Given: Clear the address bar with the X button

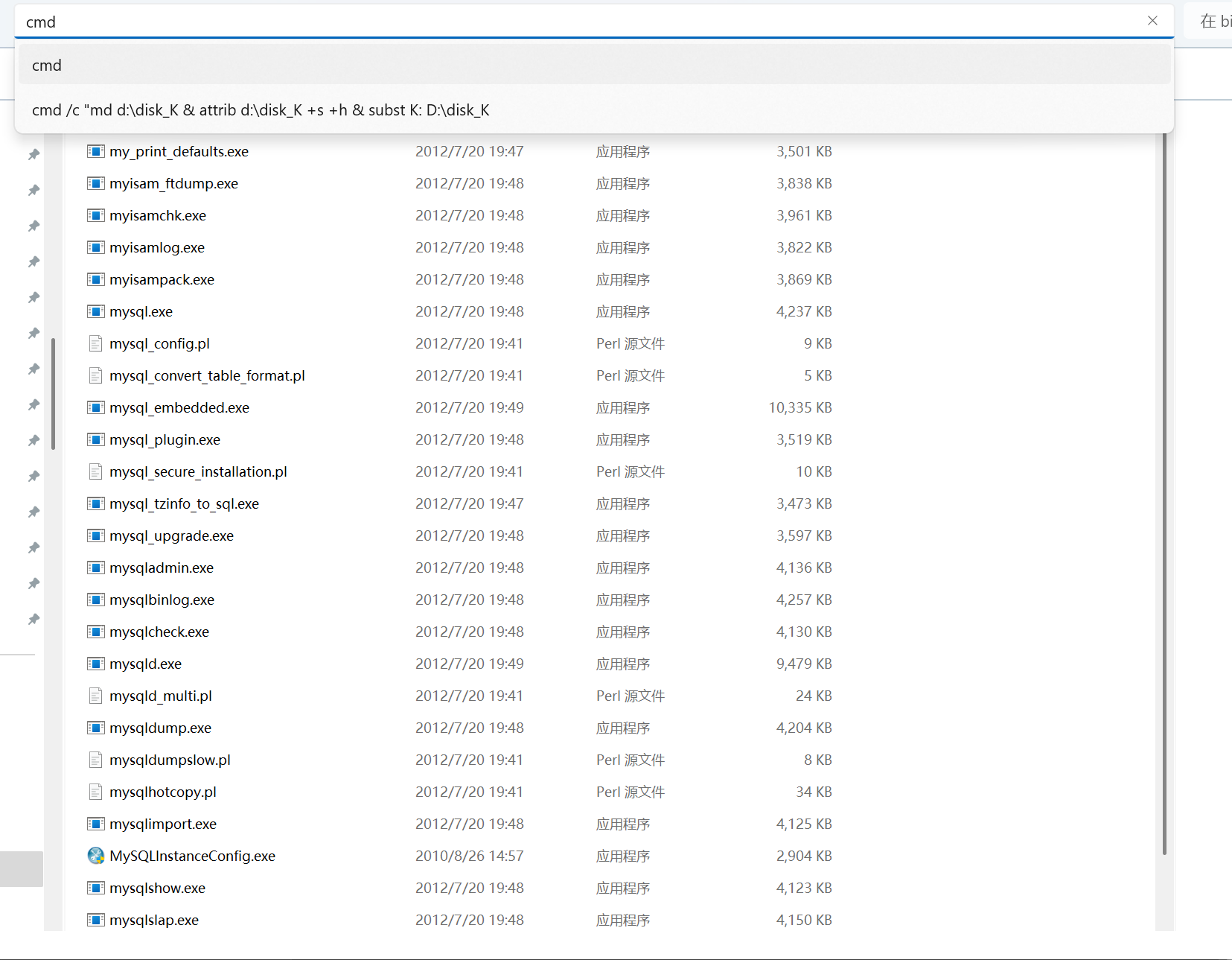Looking at the screenshot, I should (x=1152, y=21).
